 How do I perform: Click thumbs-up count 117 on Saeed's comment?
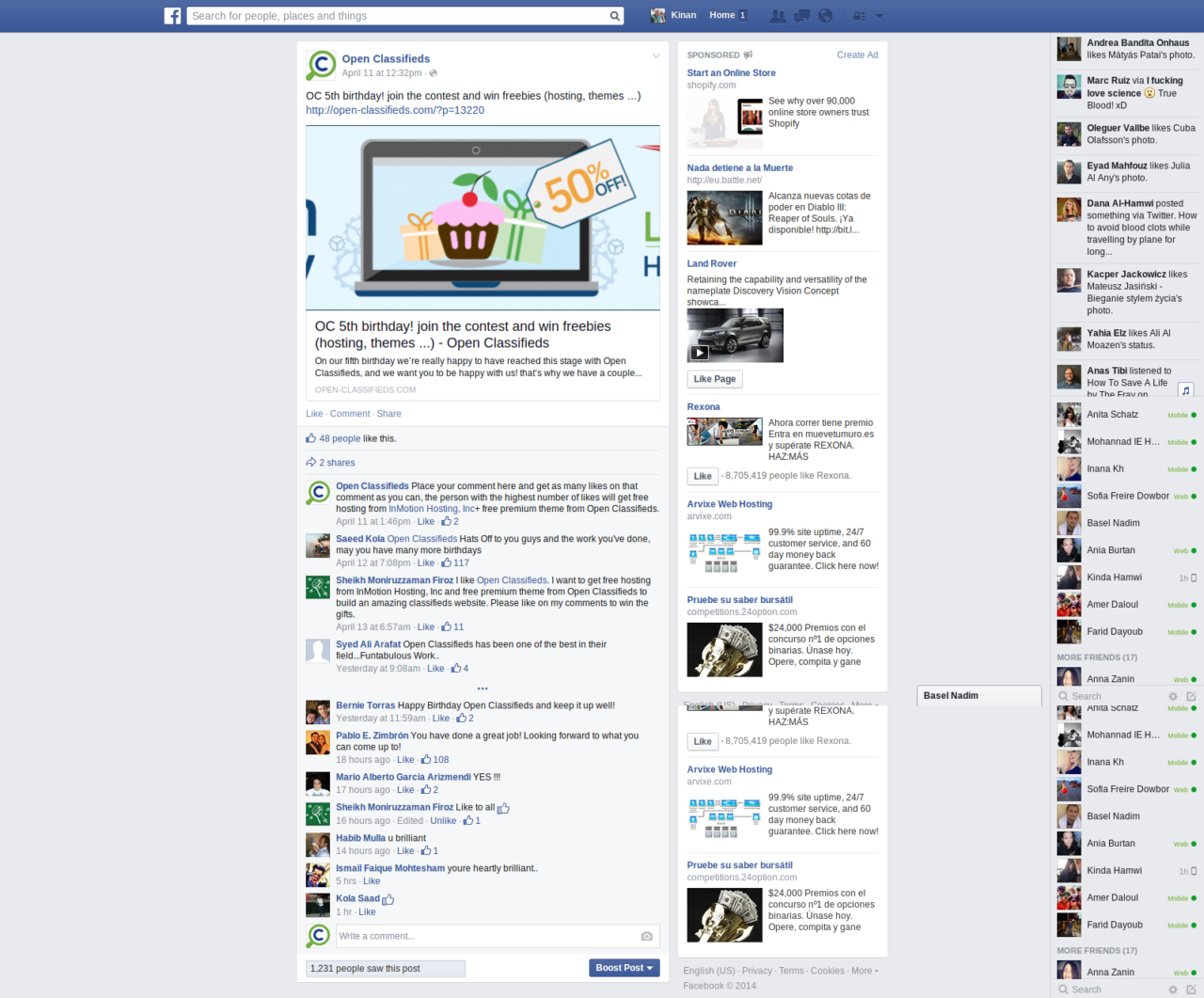(x=455, y=562)
